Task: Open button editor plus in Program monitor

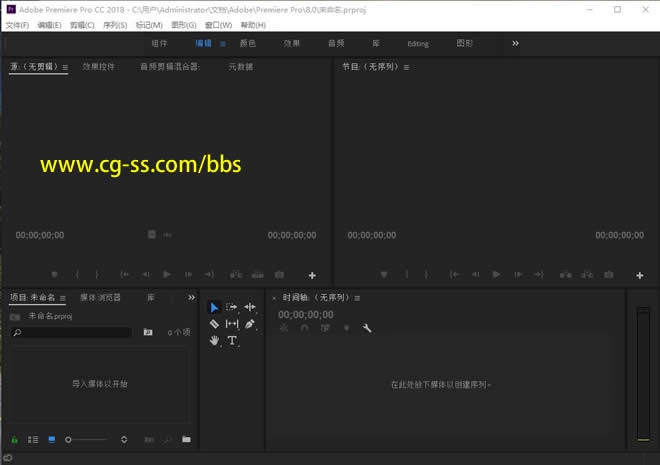Action: point(640,275)
